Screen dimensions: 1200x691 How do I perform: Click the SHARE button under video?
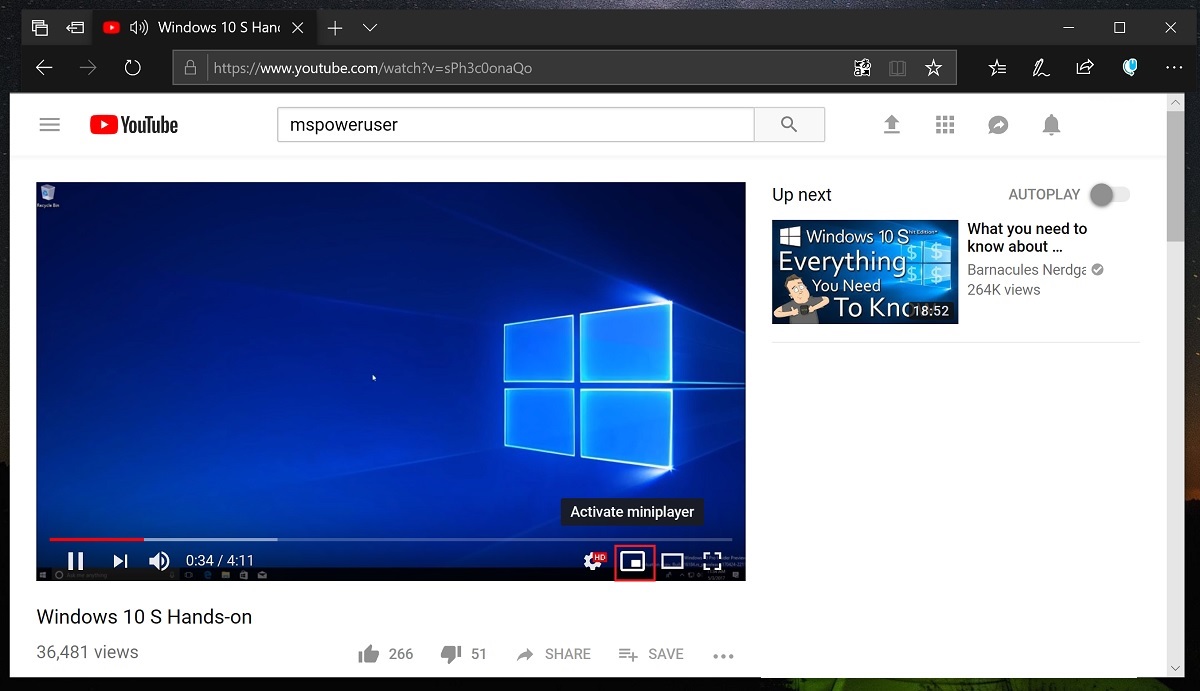pyautogui.click(x=554, y=654)
